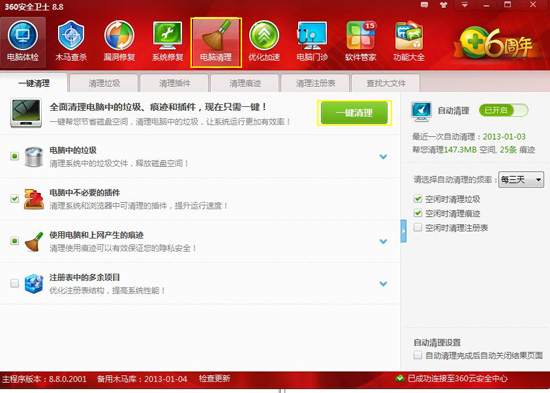The image size is (550, 393).
Task: Switch to 清理垃圾 tab
Action: 104,83
